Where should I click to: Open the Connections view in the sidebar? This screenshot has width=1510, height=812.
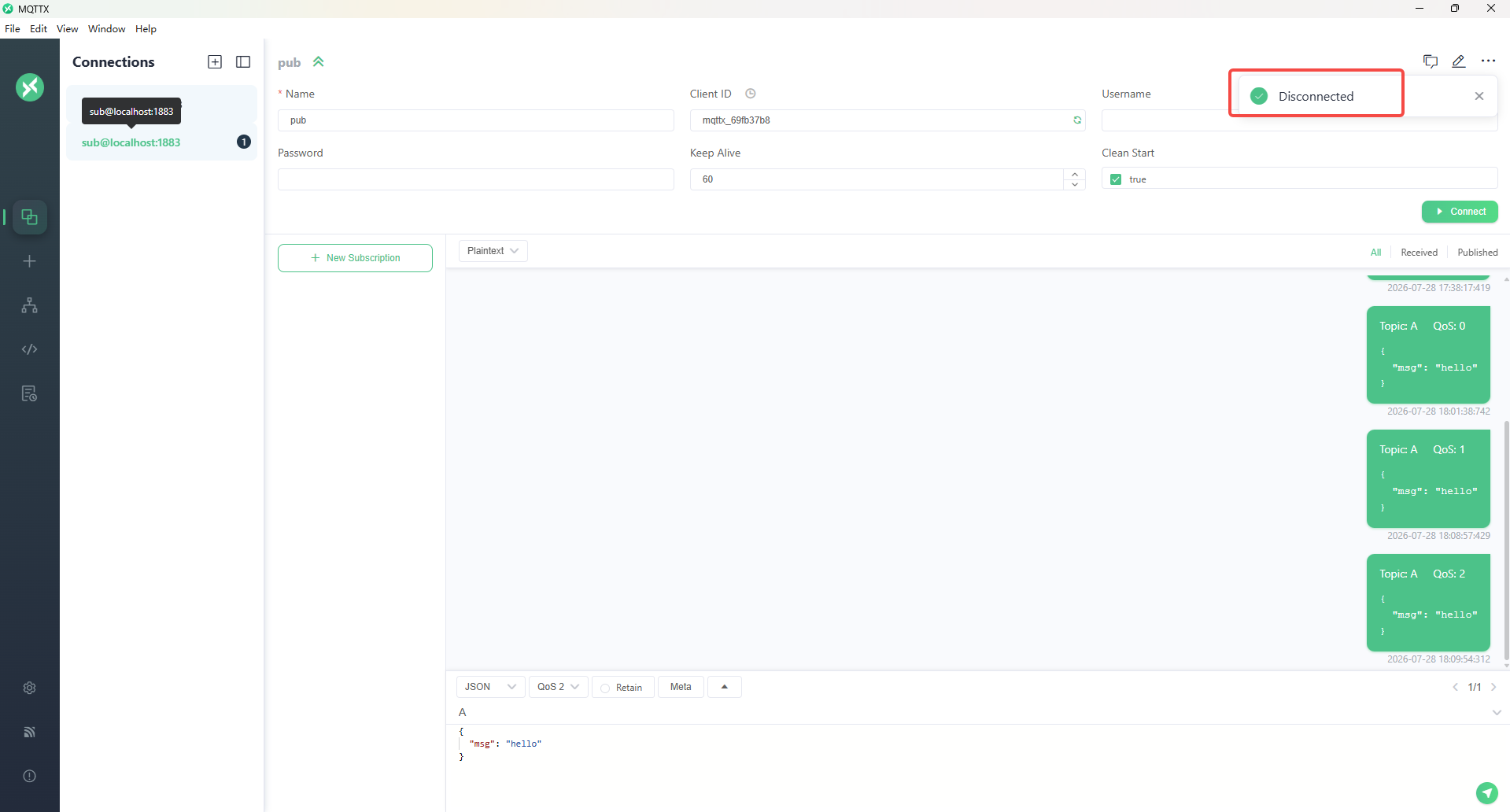tap(30, 217)
